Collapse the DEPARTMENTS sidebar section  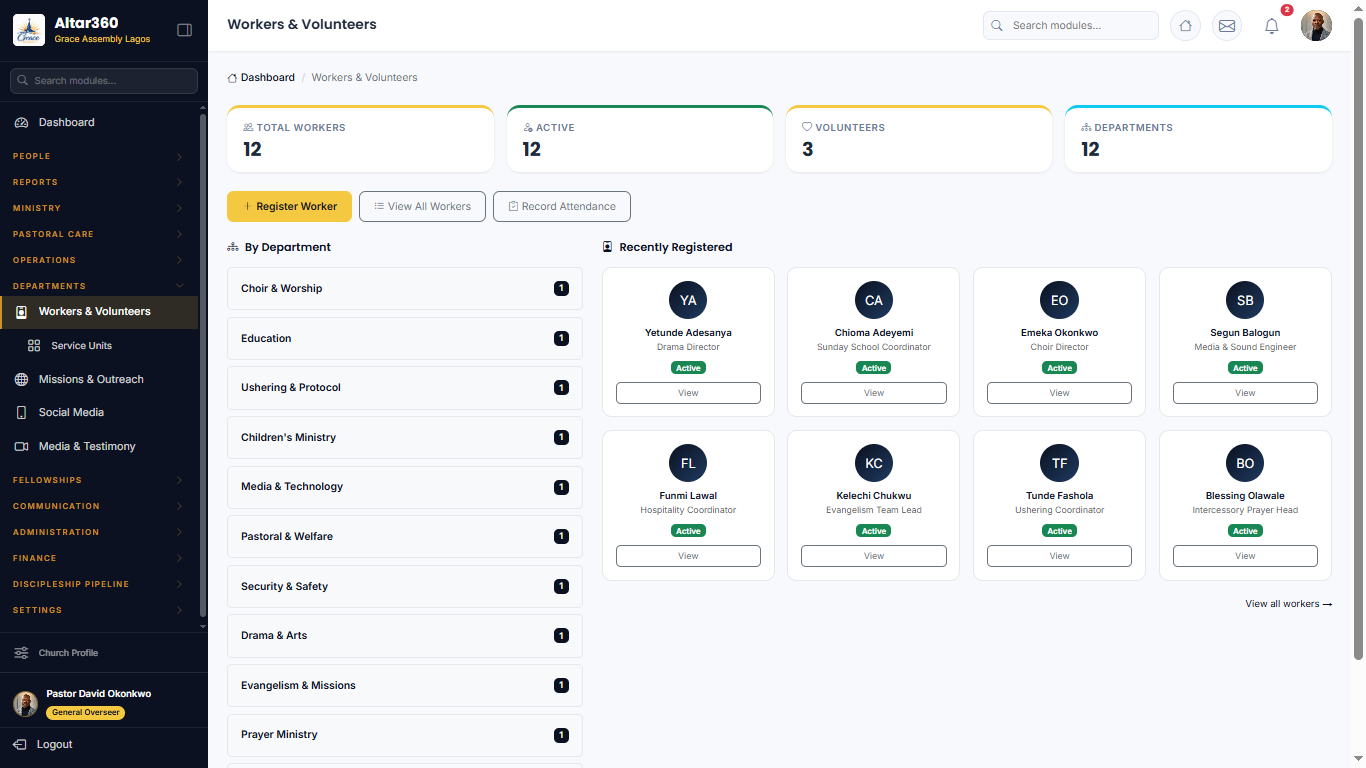pyautogui.click(x=97, y=286)
